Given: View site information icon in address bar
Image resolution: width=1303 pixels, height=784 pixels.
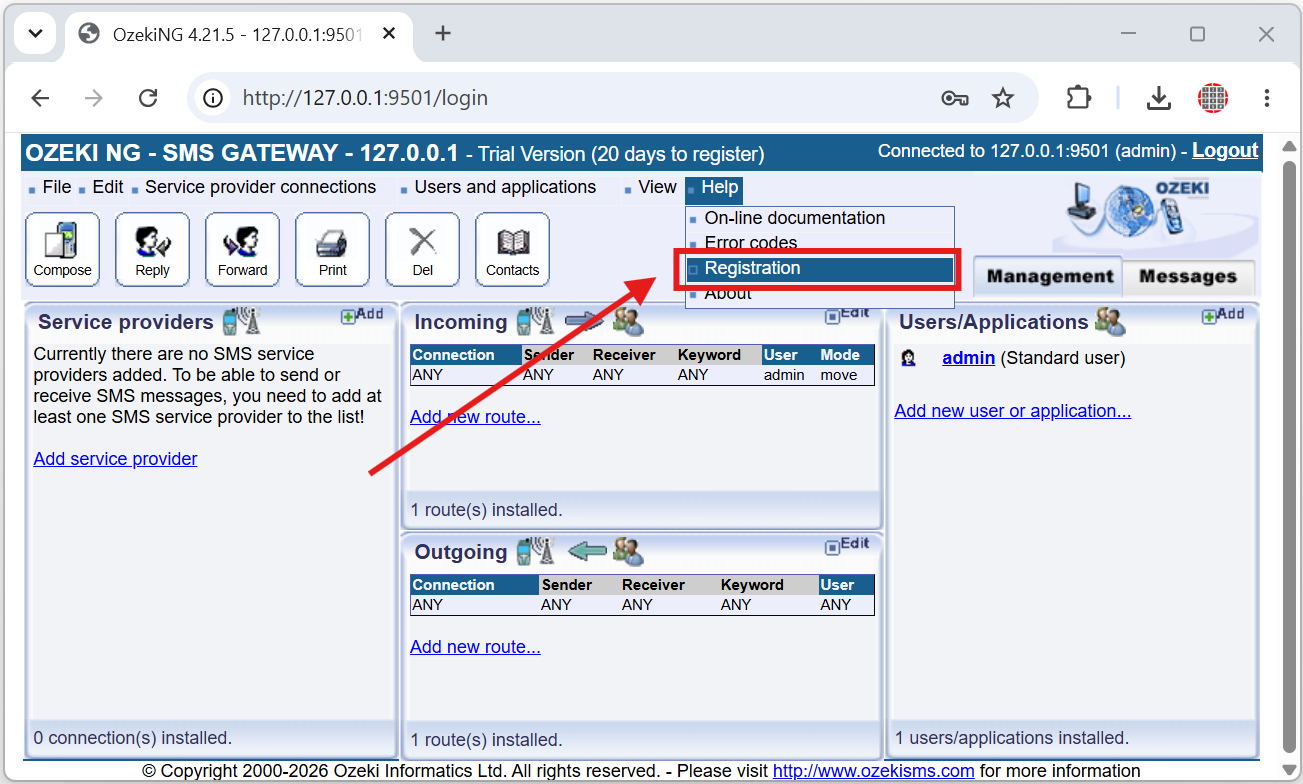Looking at the screenshot, I should click(x=212, y=98).
